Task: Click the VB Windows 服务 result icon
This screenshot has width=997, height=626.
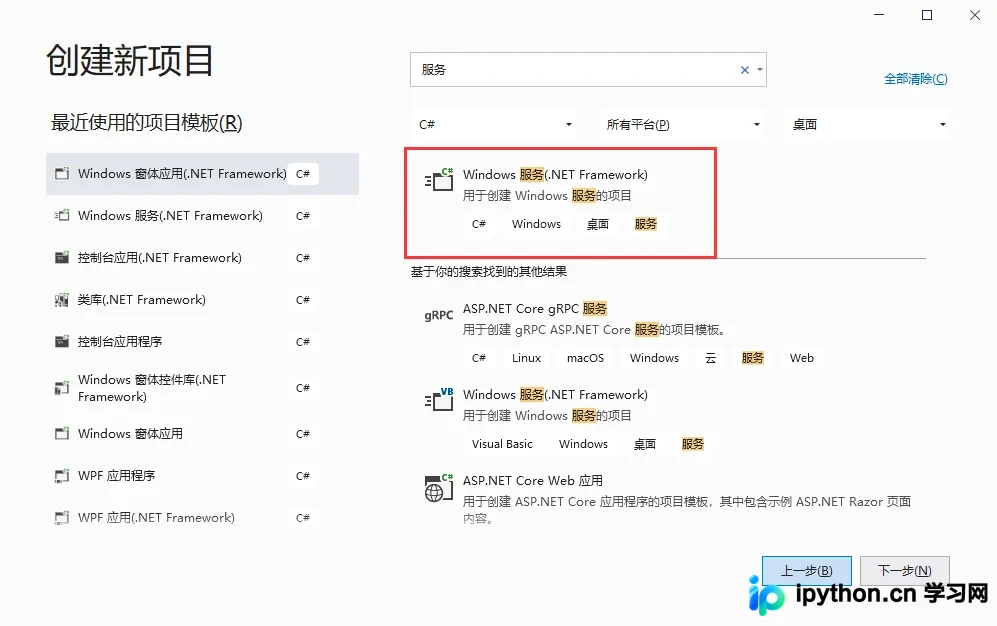Action: coord(439,399)
